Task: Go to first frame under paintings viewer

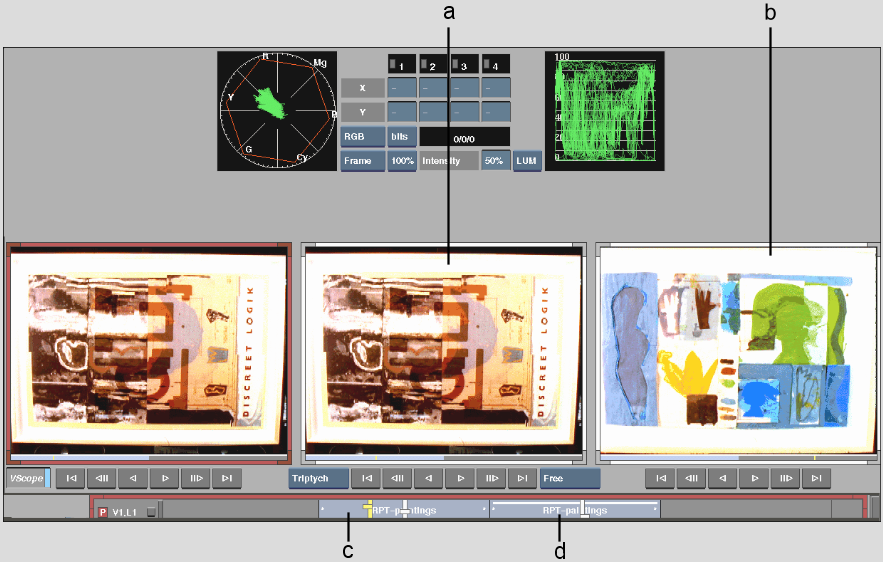Action: [660, 478]
